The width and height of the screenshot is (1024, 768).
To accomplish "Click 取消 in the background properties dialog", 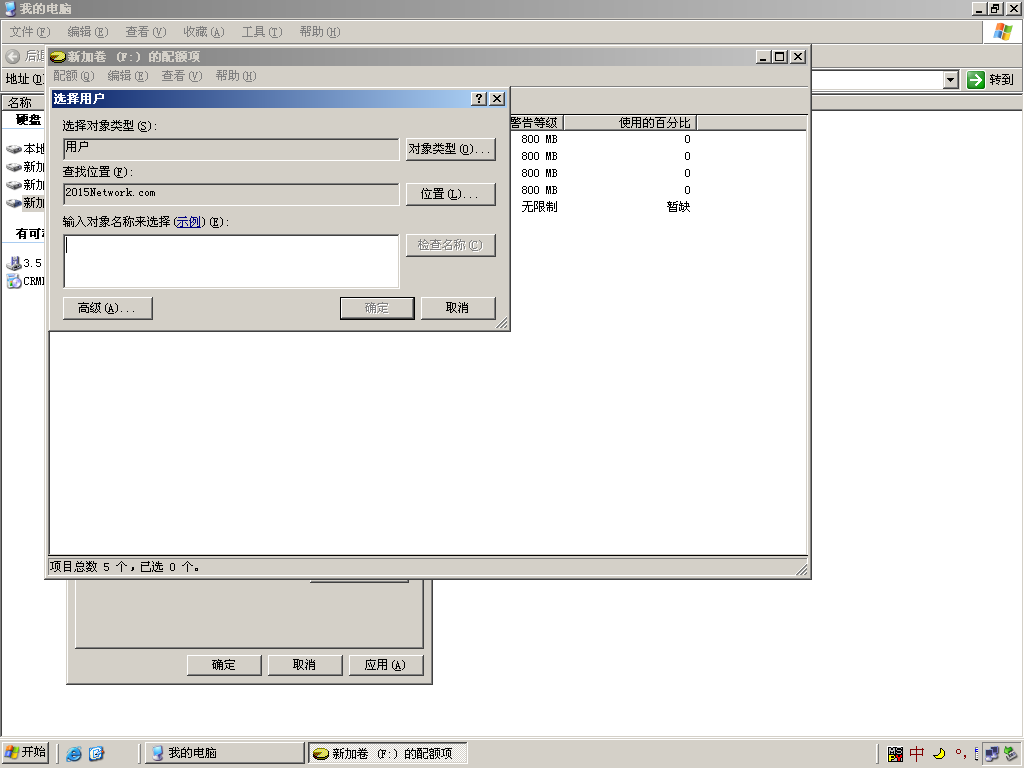I will 305,665.
